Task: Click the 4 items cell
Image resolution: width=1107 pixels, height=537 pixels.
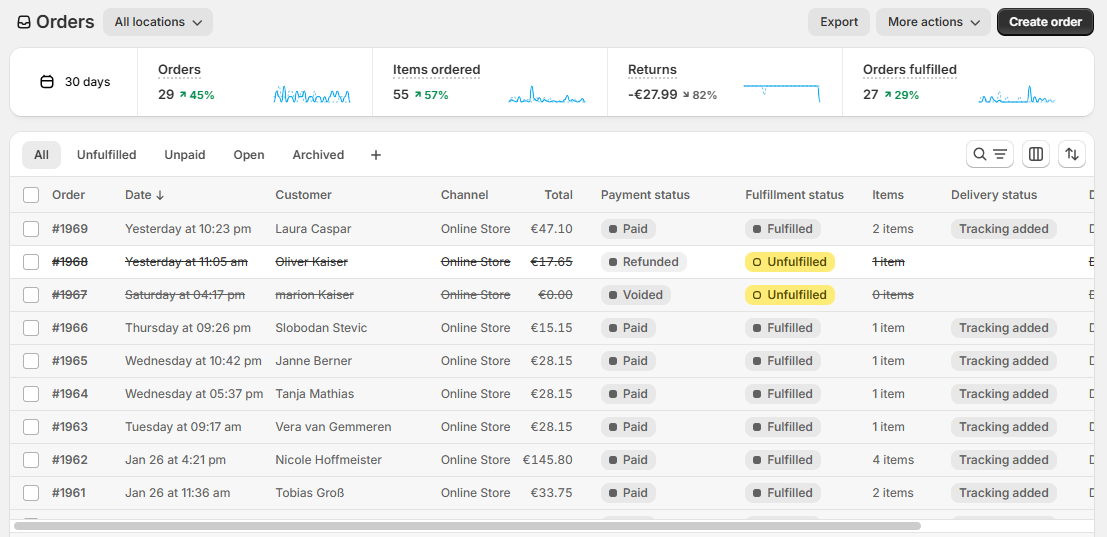Action: point(893,460)
